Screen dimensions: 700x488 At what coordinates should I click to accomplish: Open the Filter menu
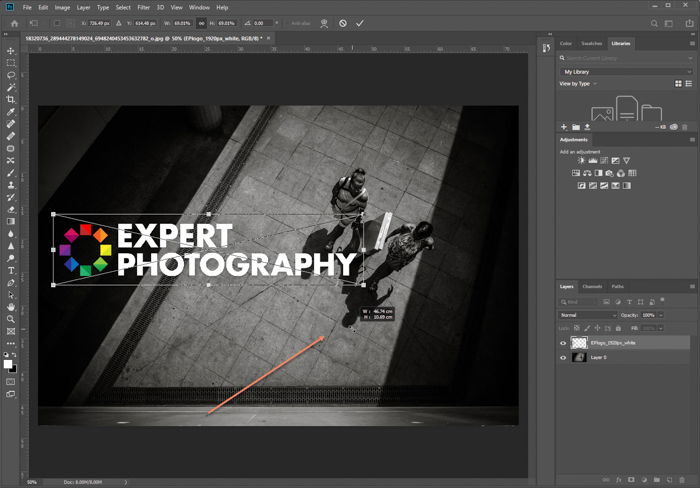[x=143, y=8]
